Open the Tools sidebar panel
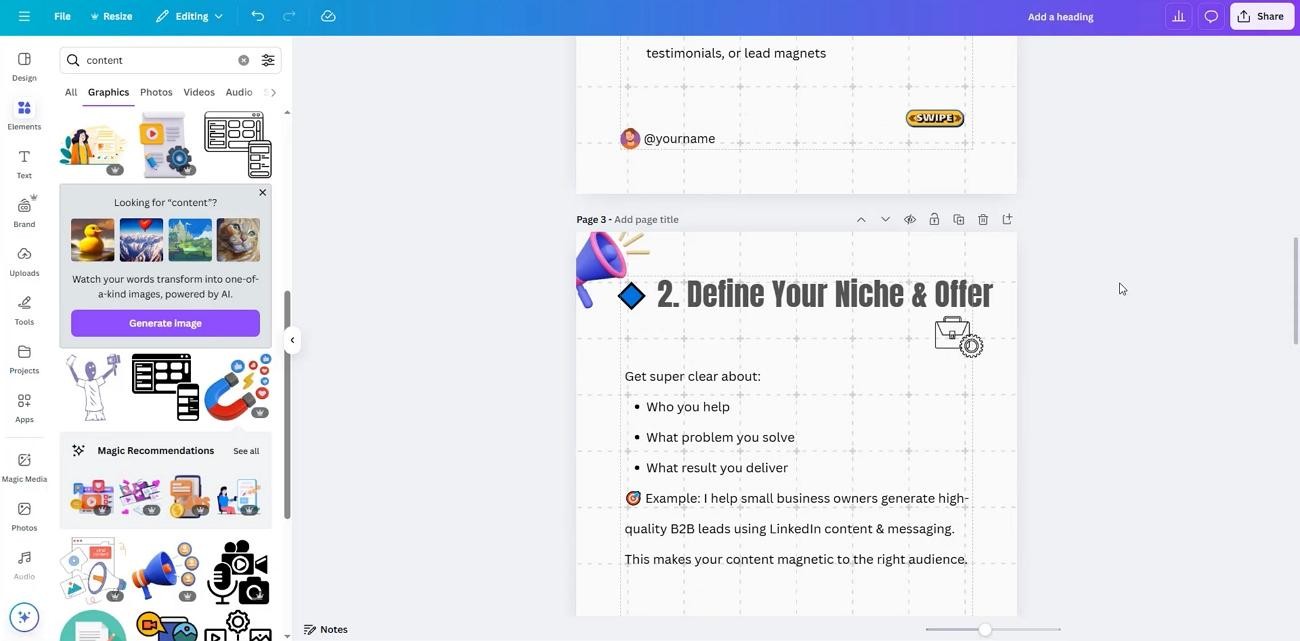 pos(24,310)
